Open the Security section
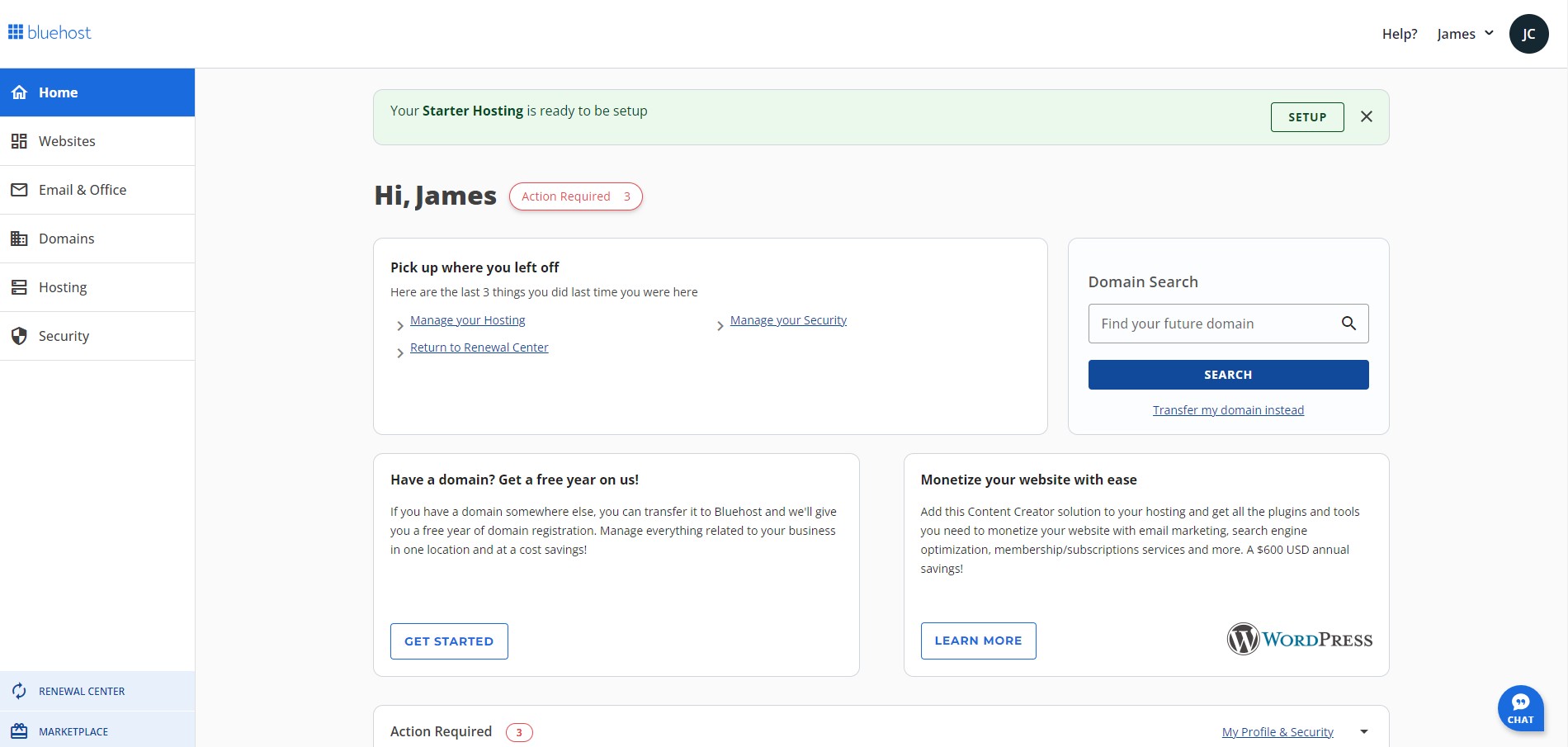The image size is (1568, 747). pos(97,336)
